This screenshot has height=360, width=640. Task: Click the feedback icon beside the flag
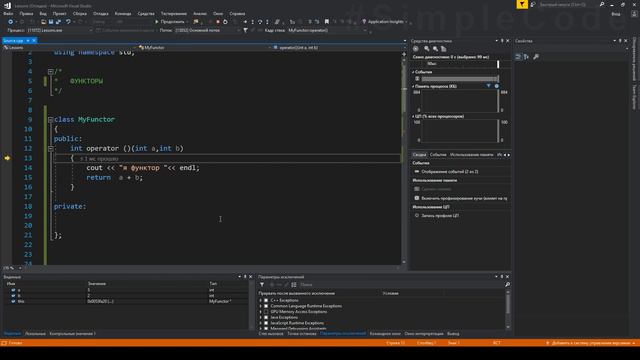(533, 4)
